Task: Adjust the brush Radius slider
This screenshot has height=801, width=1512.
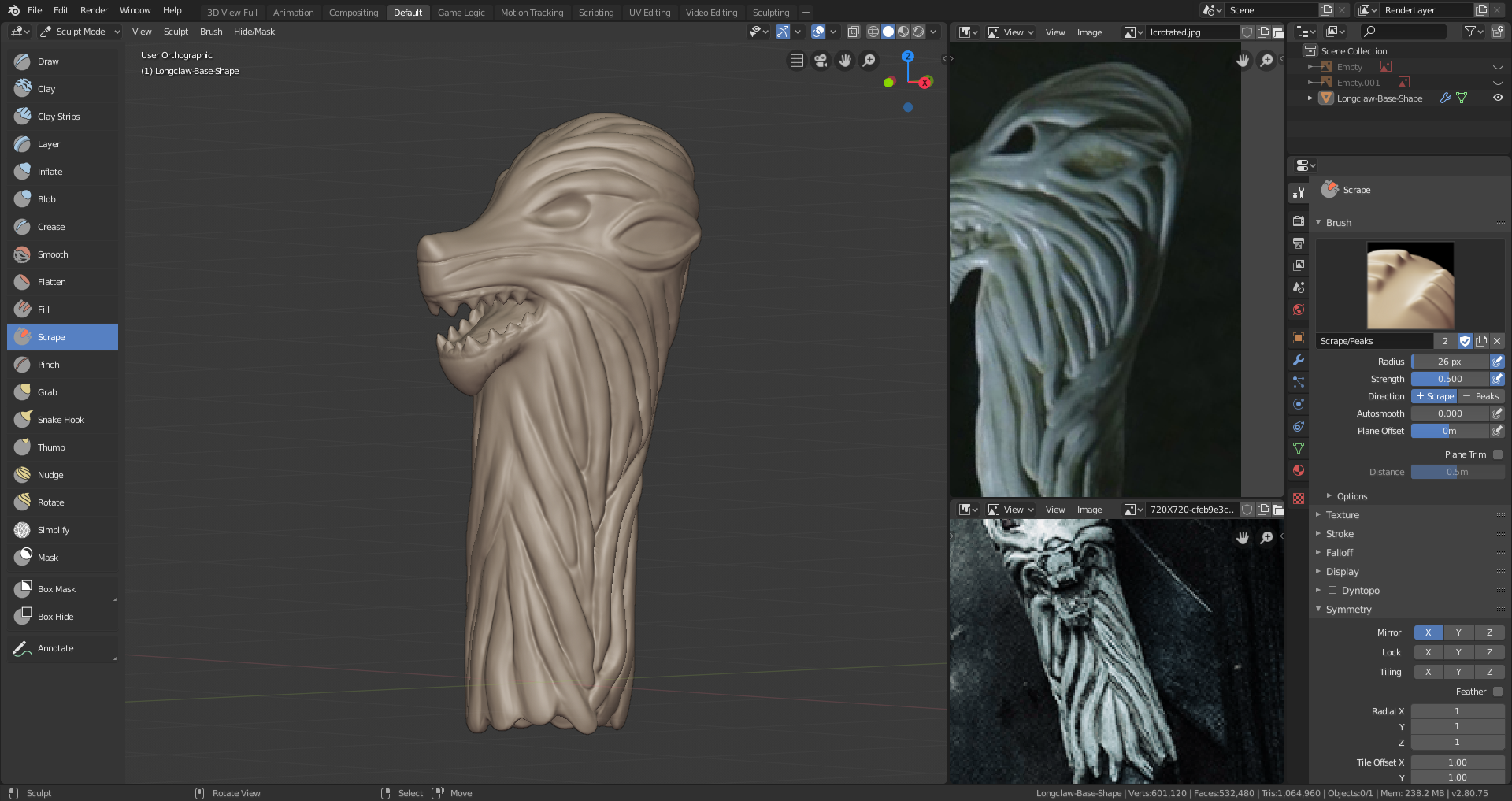Action: [x=1450, y=362]
